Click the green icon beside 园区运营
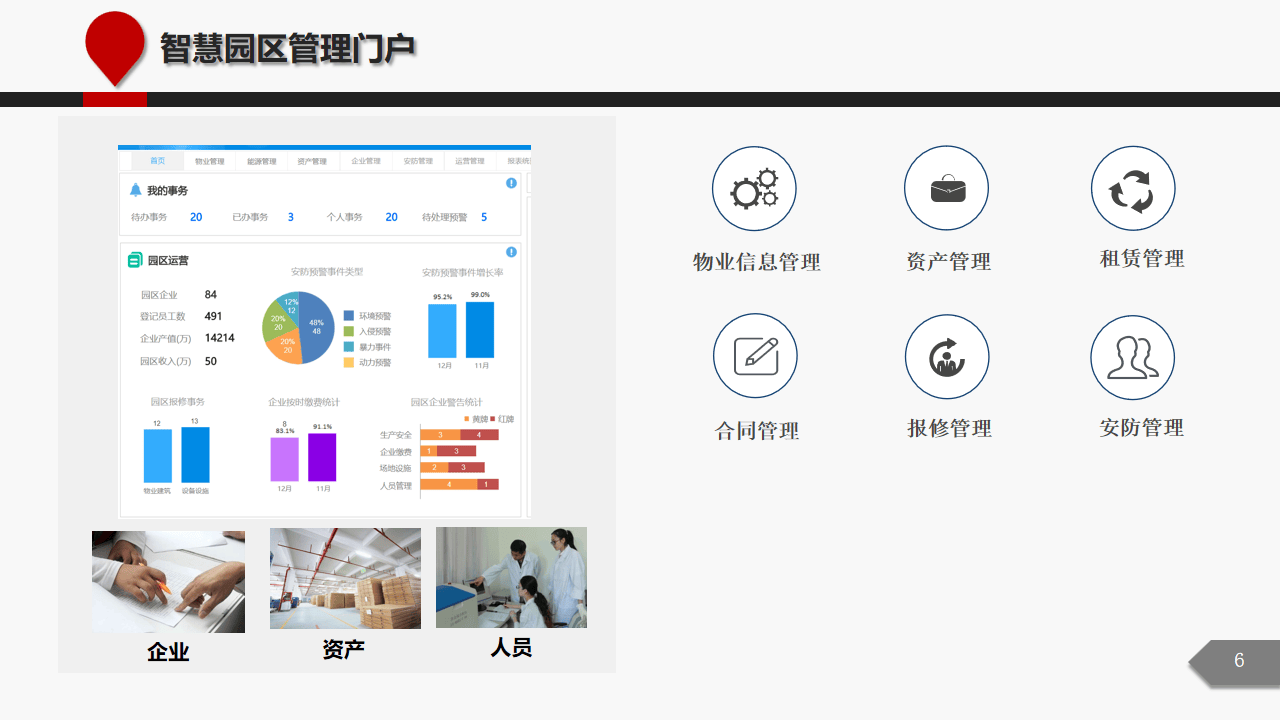Screen dimensions: 1280x720 tap(135, 260)
